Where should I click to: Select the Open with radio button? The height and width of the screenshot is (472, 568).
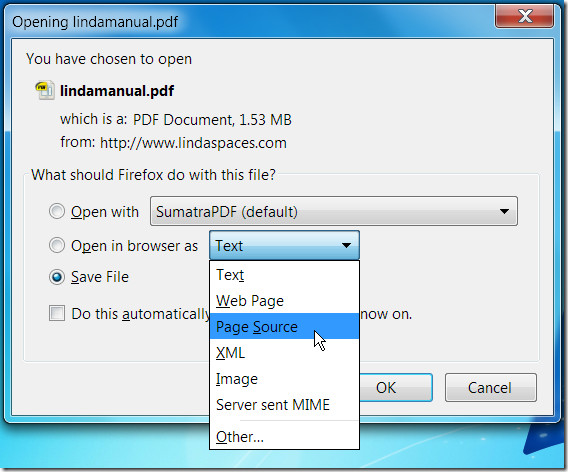(x=57, y=211)
